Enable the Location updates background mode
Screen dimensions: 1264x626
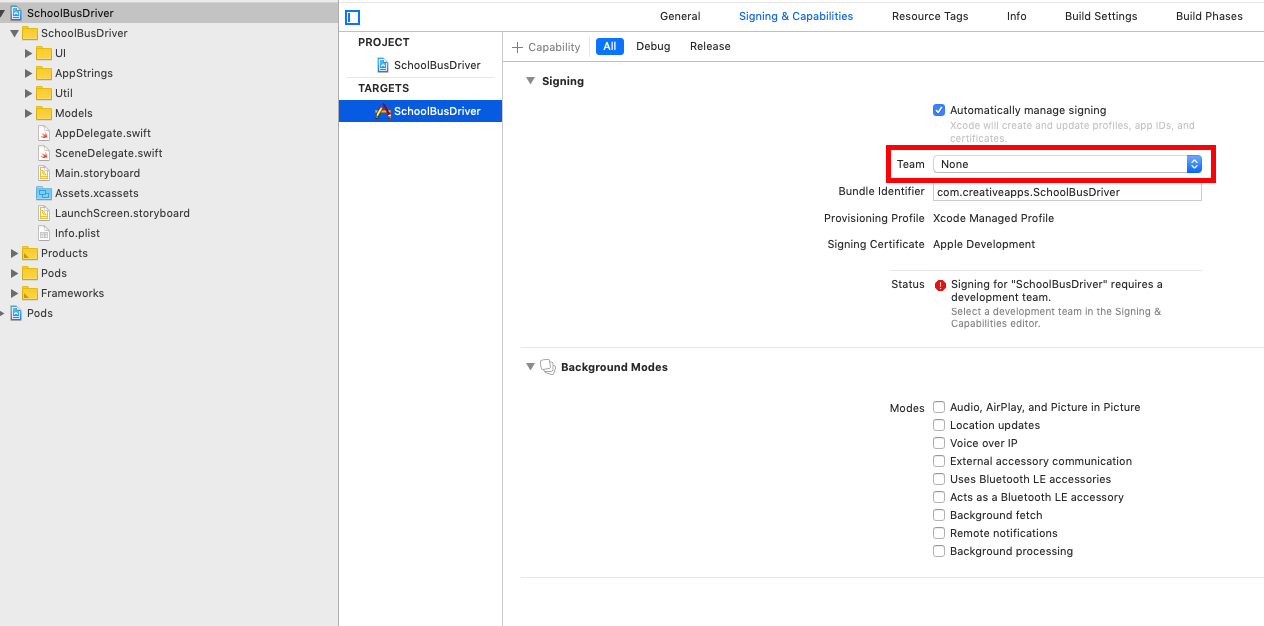coord(939,426)
